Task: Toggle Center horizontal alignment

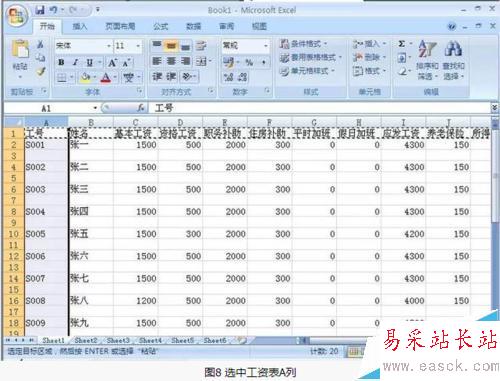Action: coord(171,61)
